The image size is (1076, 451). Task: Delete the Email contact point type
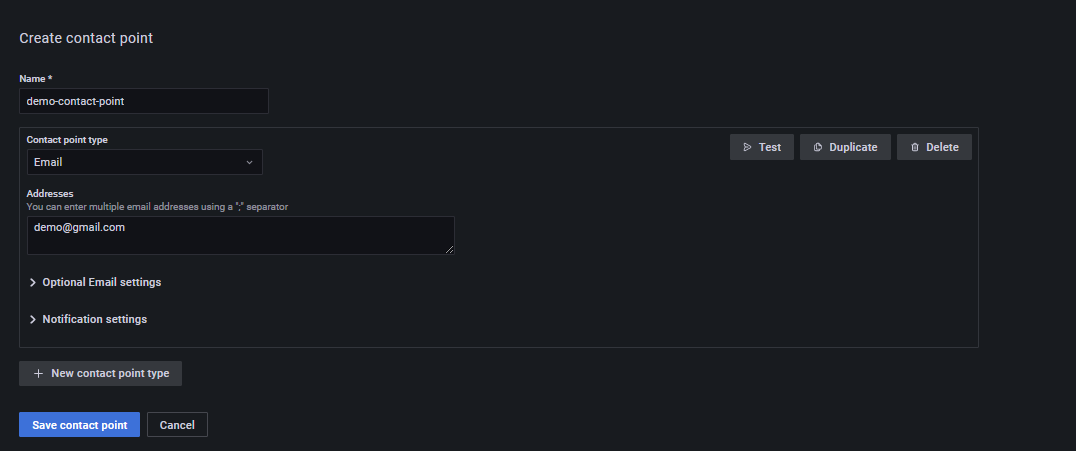tap(934, 147)
